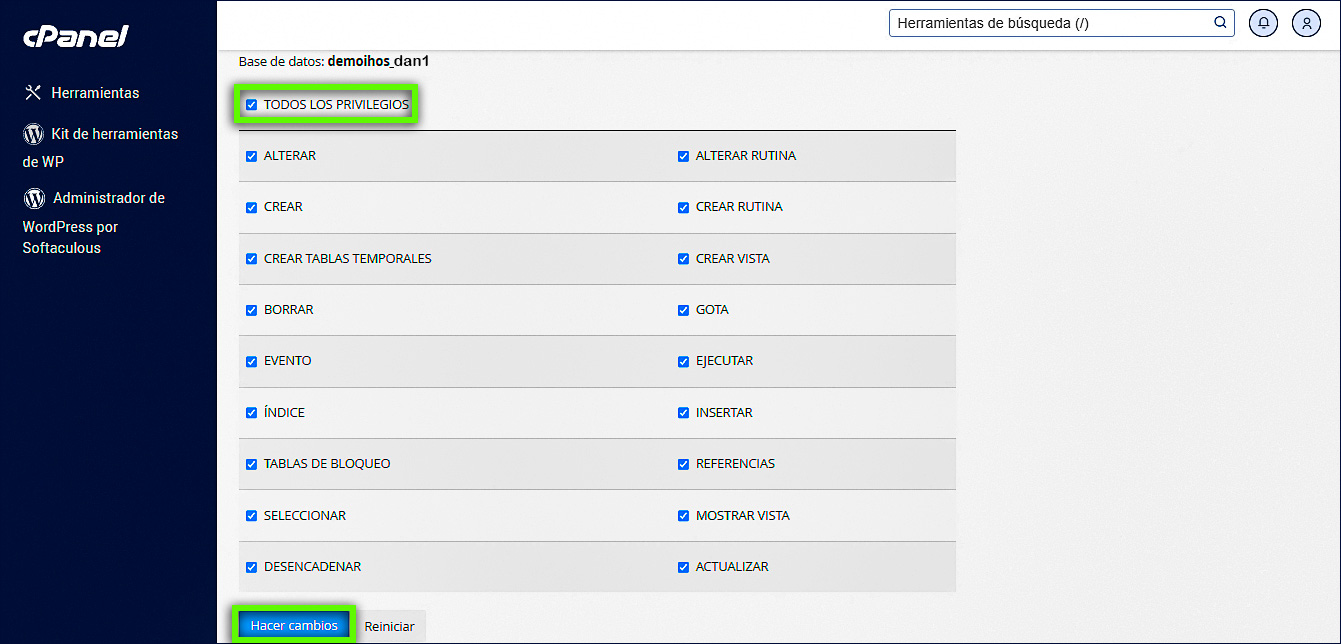Toggle the TODOS LOS PRIVILEGIOS checkbox

[252, 104]
